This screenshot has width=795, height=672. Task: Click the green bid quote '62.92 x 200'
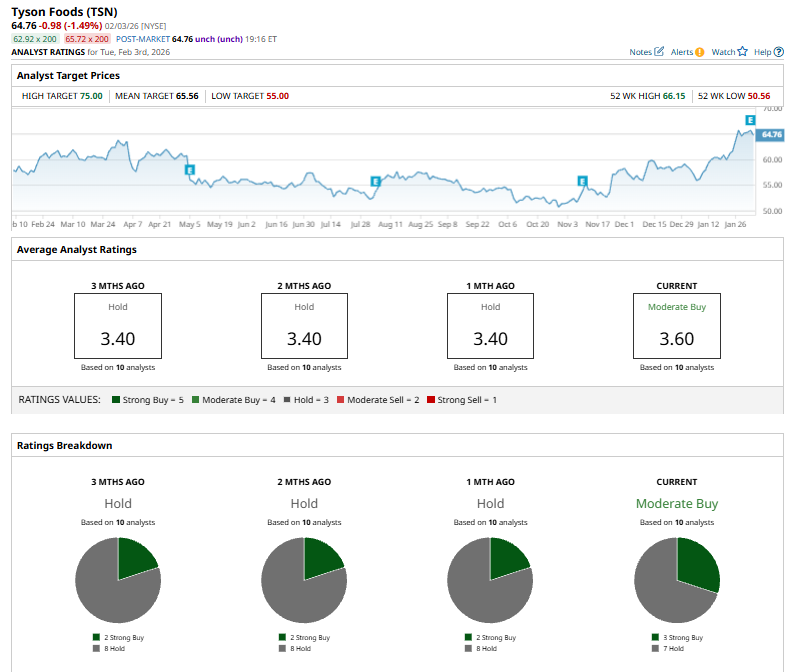(x=35, y=39)
